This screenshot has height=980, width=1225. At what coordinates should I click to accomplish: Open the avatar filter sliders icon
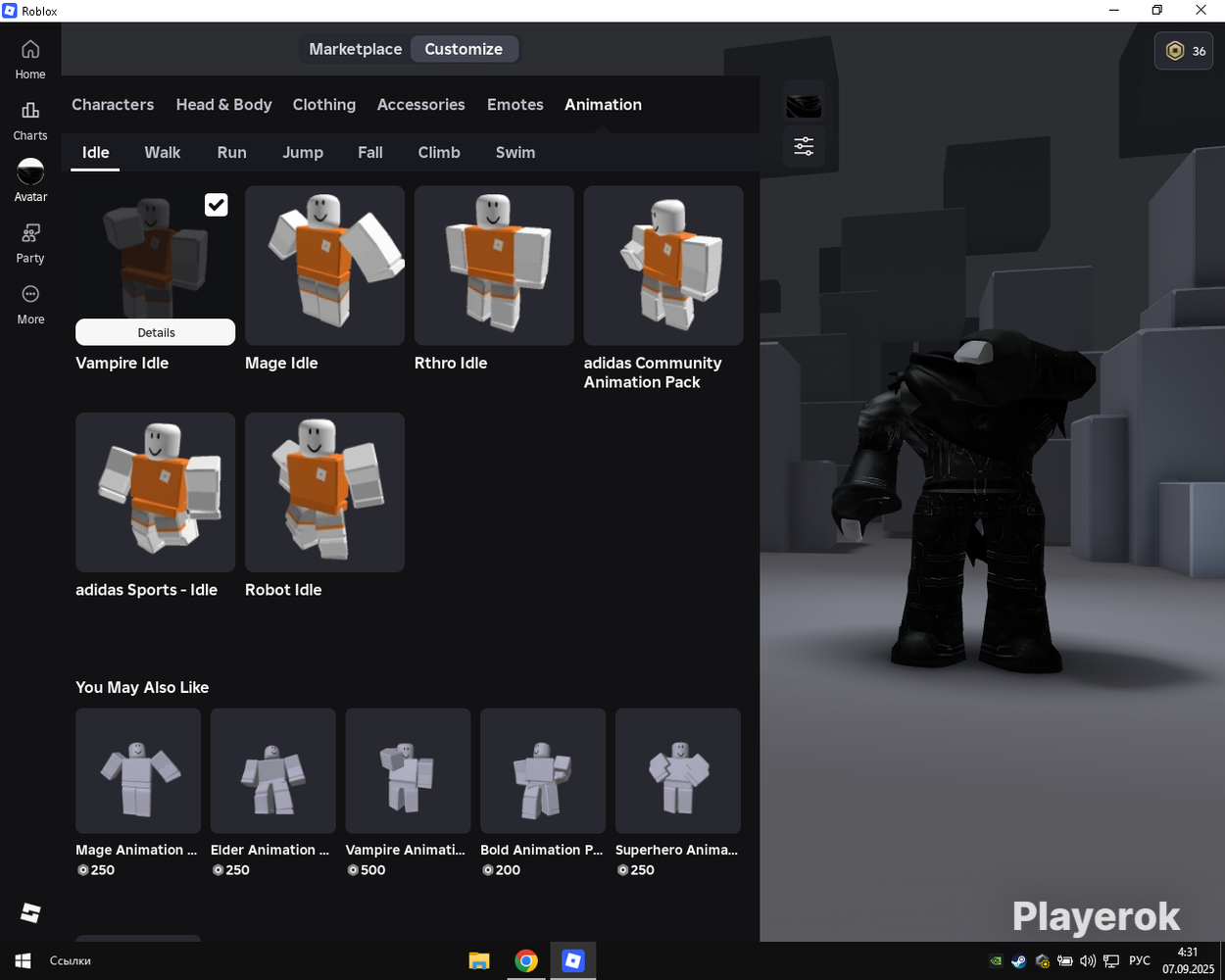tap(804, 147)
